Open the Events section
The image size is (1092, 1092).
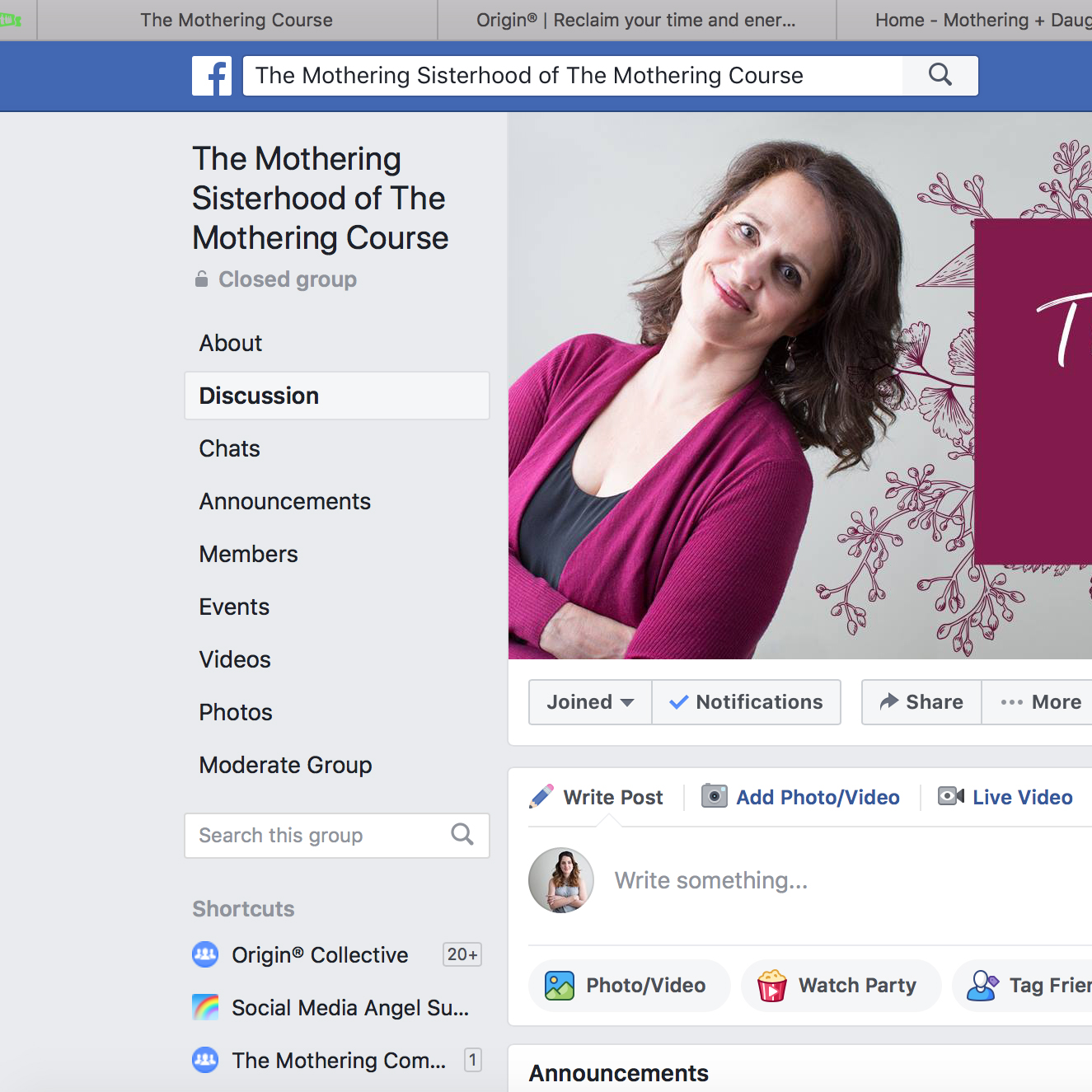click(x=235, y=607)
